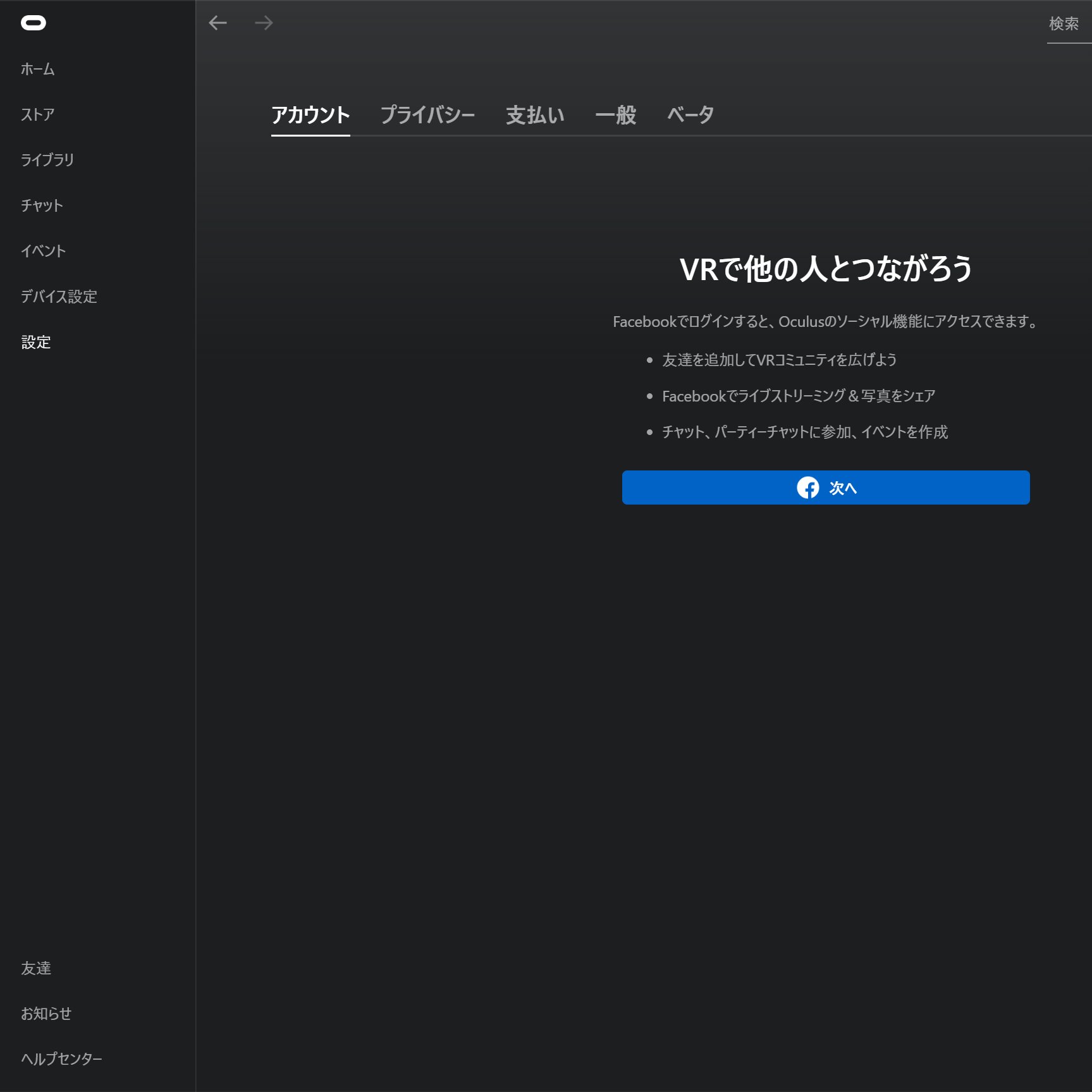The width and height of the screenshot is (1092, 1092).
Task: Click the 検索 search field
Action: (1064, 24)
